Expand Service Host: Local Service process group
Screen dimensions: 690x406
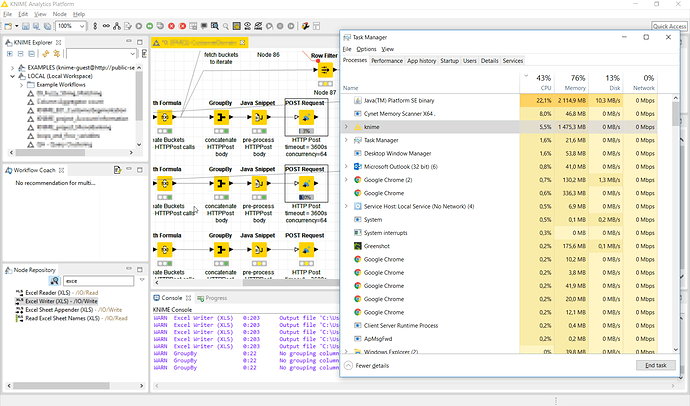pyautogui.click(x=346, y=206)
